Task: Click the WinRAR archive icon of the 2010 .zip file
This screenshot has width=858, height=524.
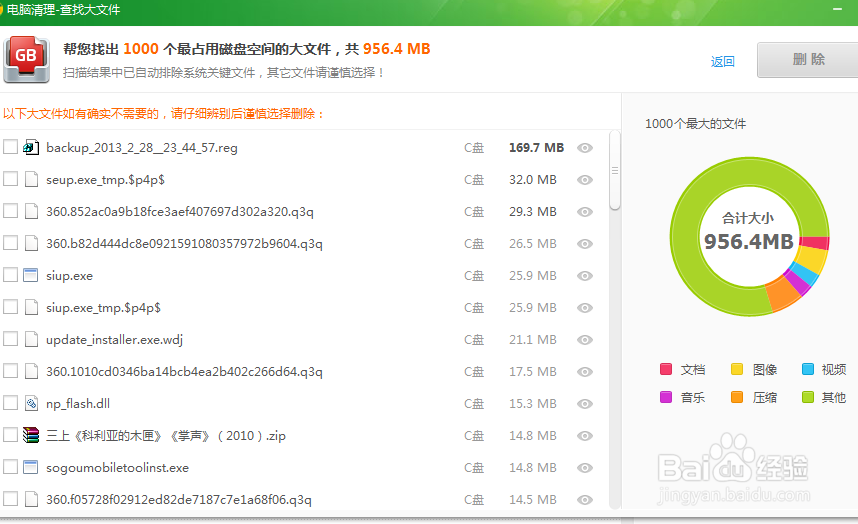Action: (31, 435)
